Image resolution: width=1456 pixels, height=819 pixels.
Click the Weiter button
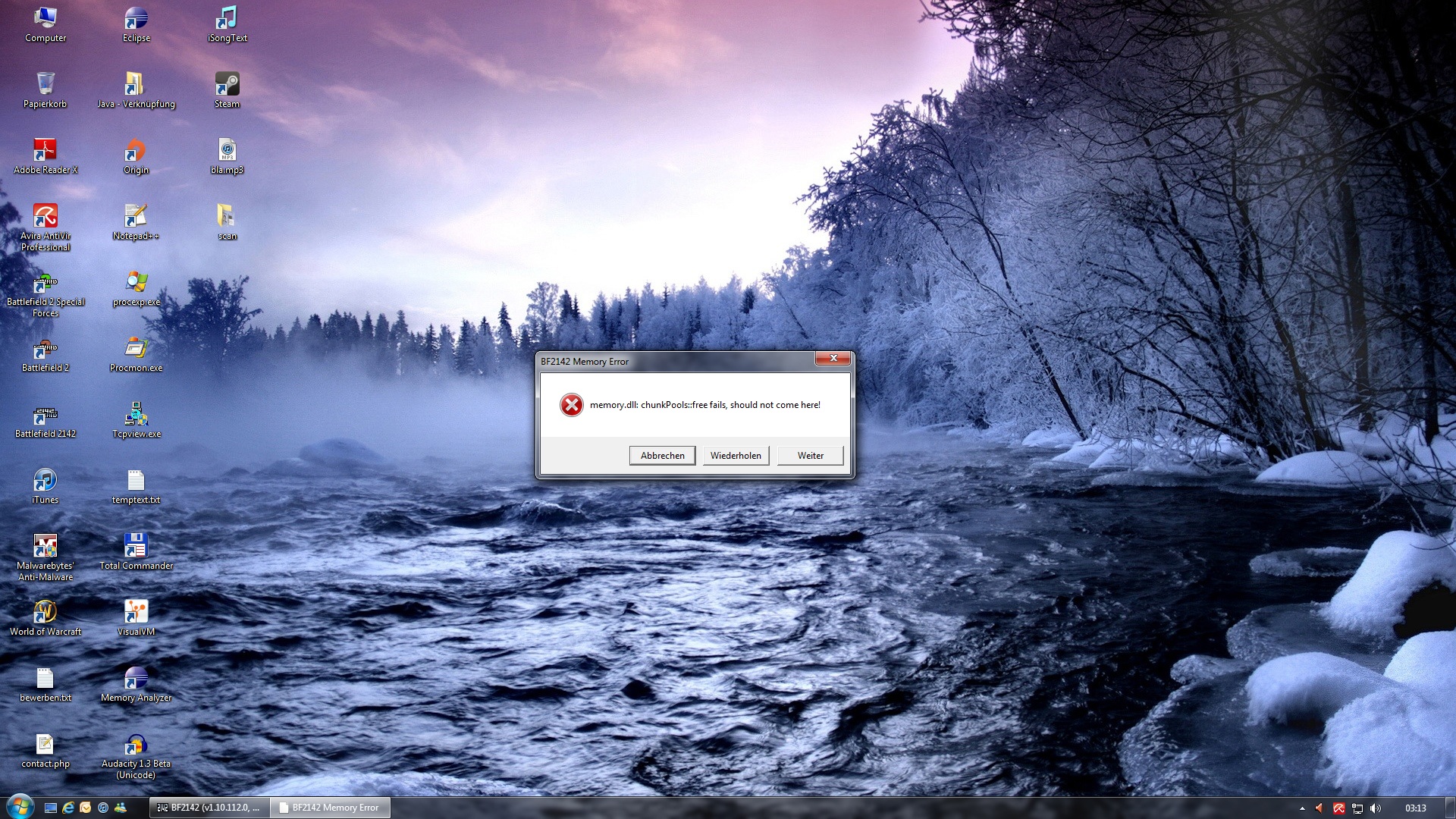tap(810, 456)
